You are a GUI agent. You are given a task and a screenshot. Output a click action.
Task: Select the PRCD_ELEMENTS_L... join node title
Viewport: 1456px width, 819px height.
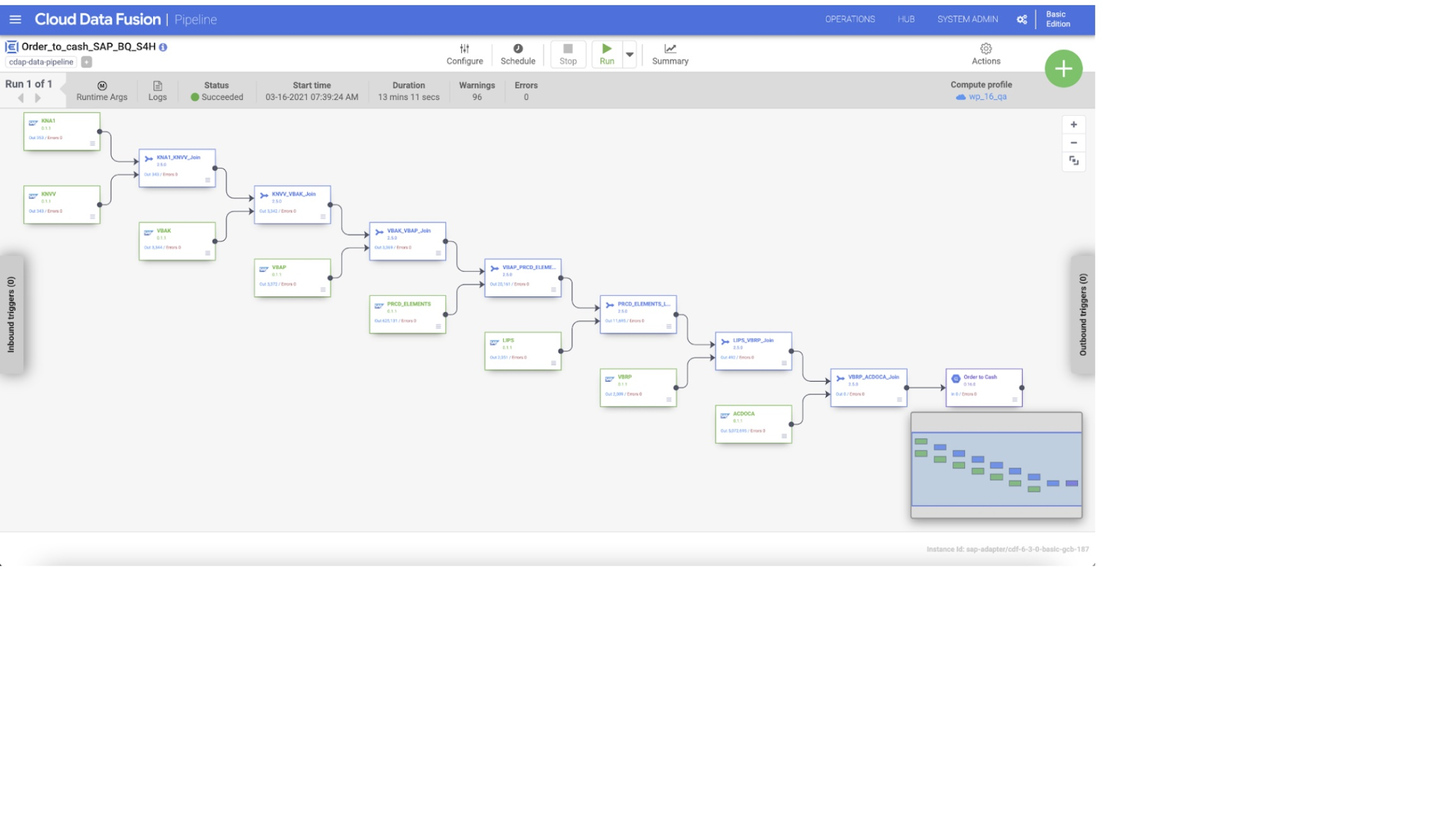point(644,304)
